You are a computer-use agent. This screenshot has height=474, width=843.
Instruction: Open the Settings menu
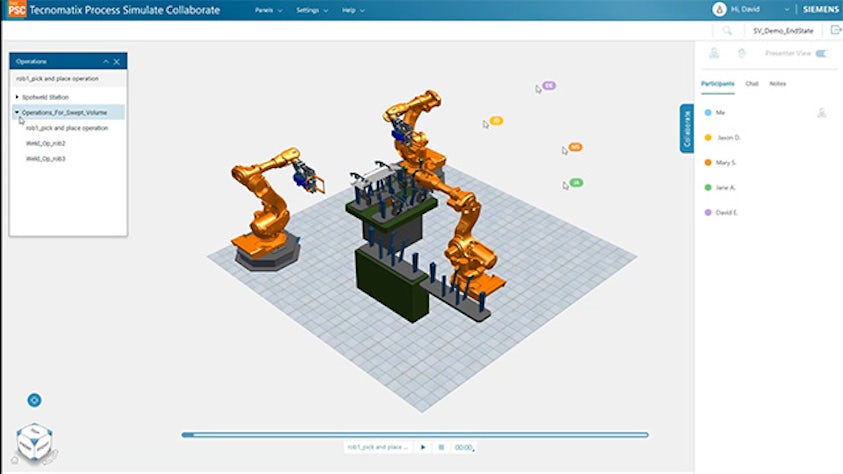coord(311,10)
